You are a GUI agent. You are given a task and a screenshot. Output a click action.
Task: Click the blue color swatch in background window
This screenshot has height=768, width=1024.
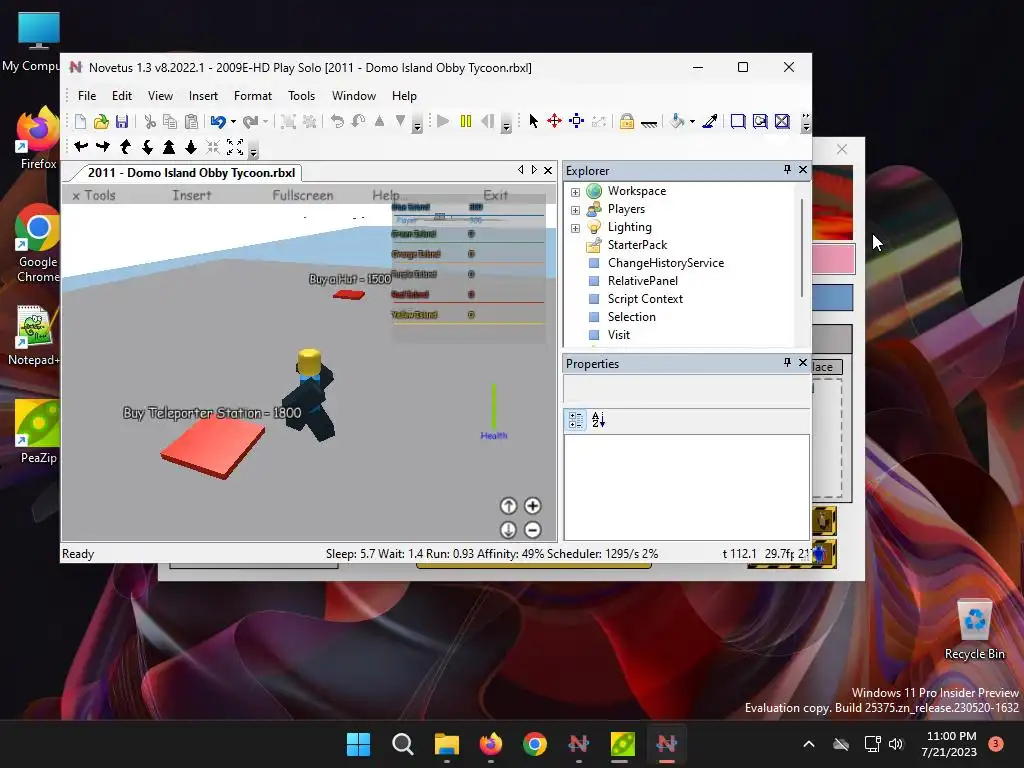[833, 298]
